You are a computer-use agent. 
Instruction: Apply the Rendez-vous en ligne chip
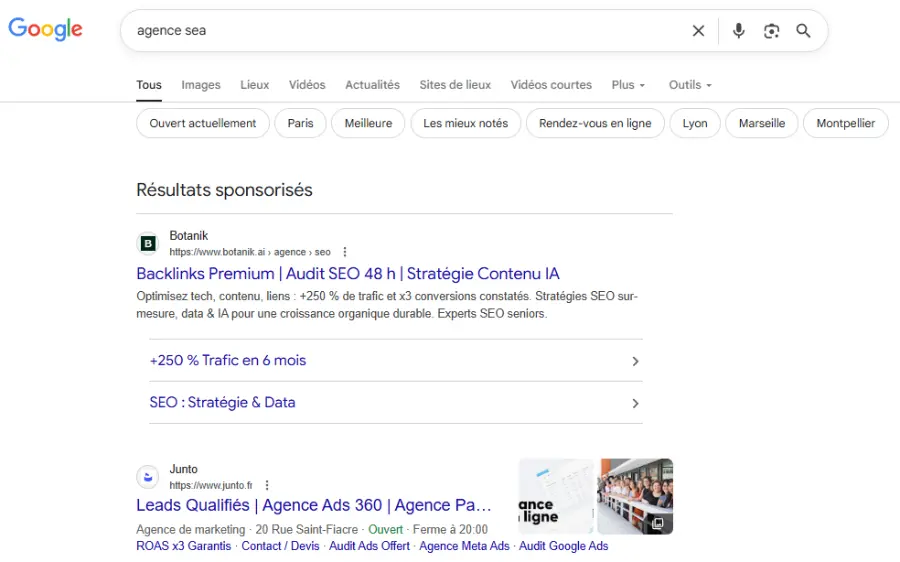(595, 123)
